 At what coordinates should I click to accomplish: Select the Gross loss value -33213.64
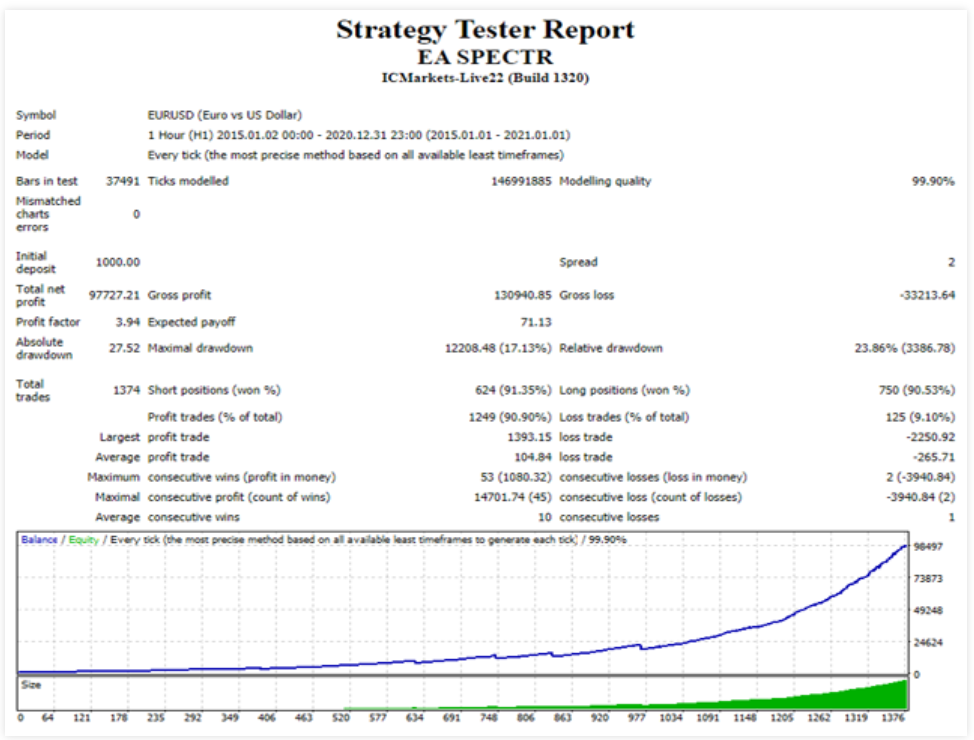tap(927, 295)
